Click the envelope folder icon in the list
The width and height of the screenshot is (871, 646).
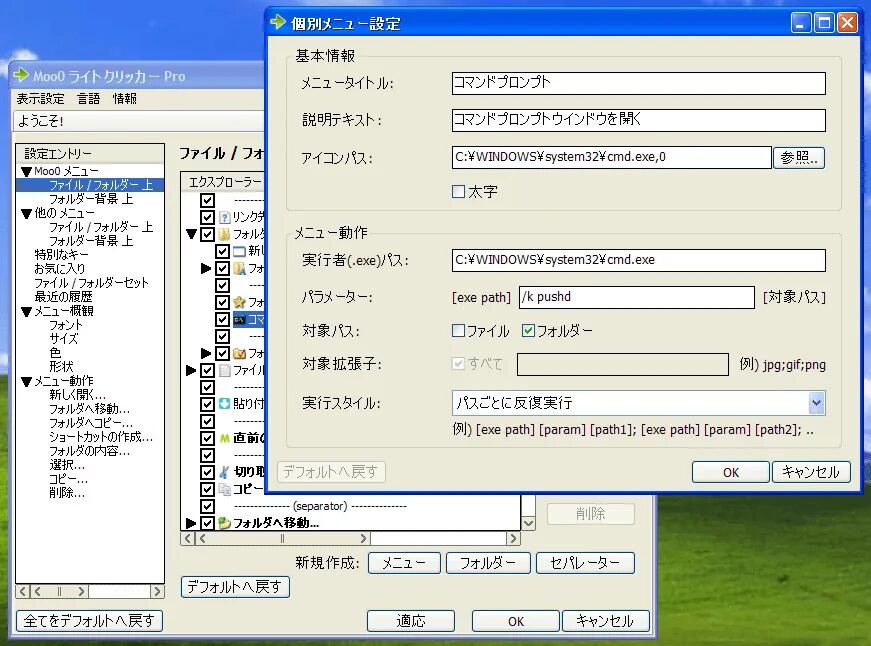[239, 353]
